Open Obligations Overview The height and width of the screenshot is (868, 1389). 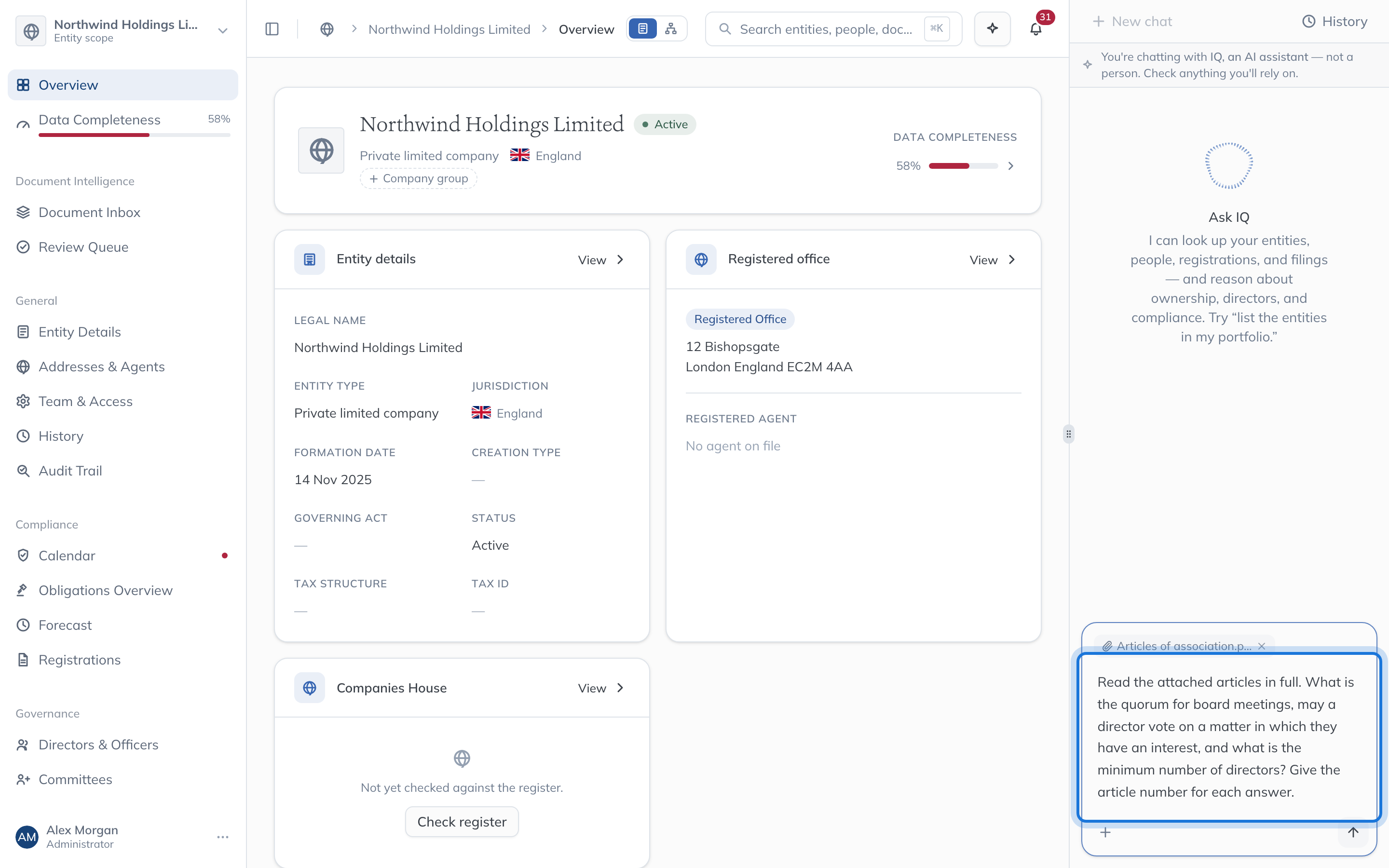pyautogui.click(x=123, y=590)
